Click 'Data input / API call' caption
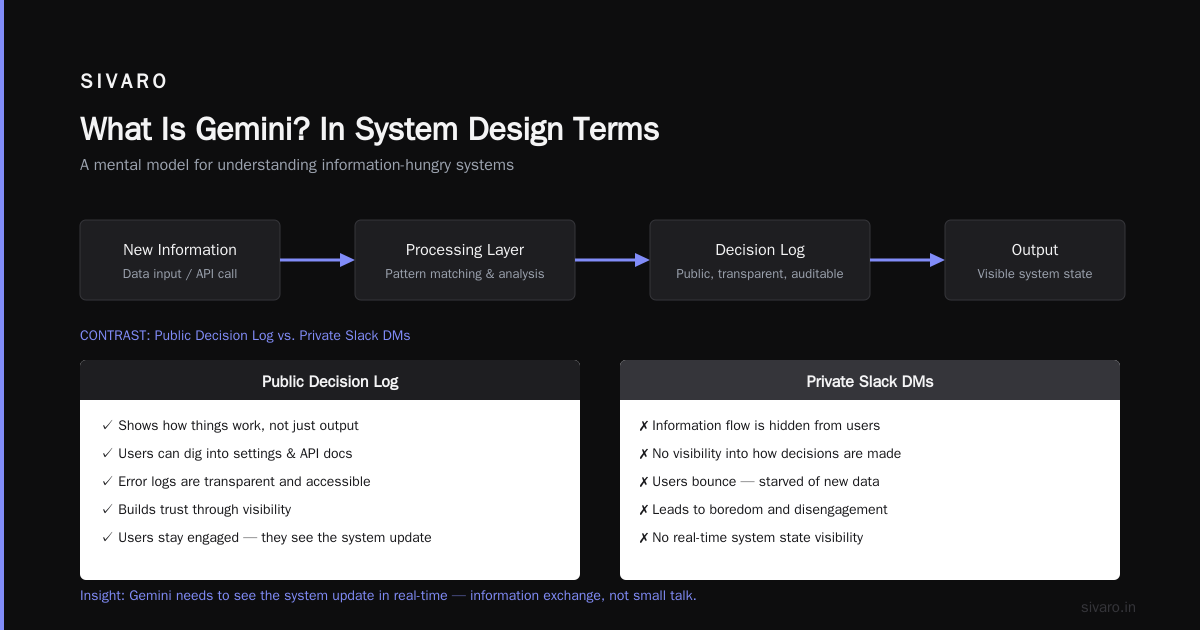 (180, 274)
